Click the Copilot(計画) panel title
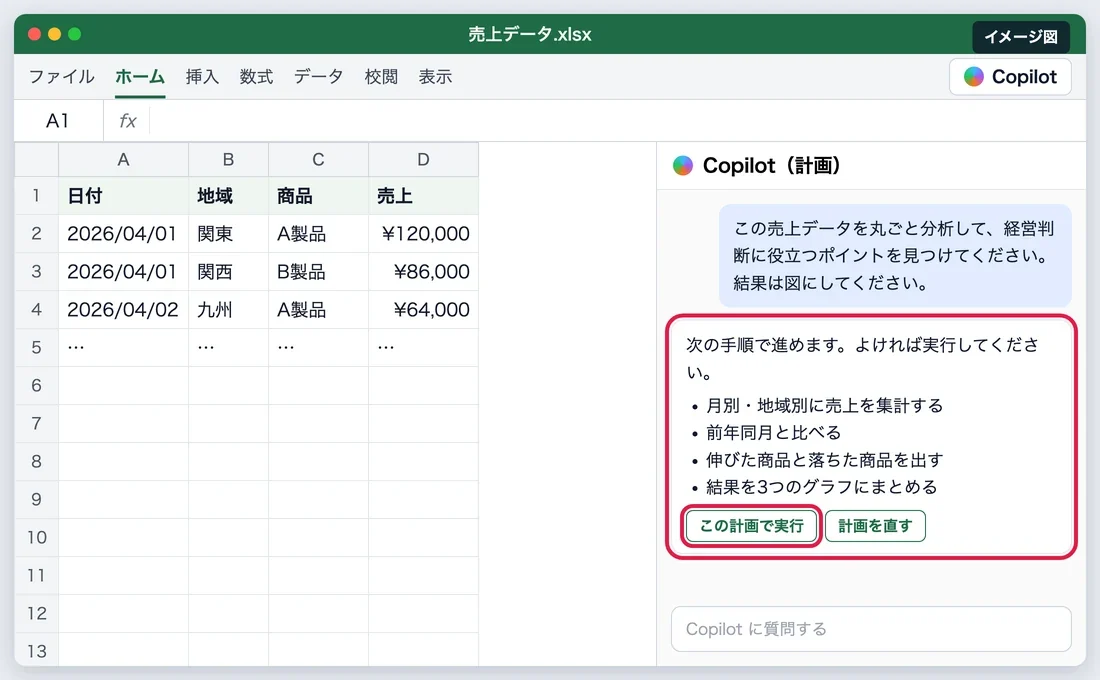The image size is (1100, 680). tap(771, 166)
